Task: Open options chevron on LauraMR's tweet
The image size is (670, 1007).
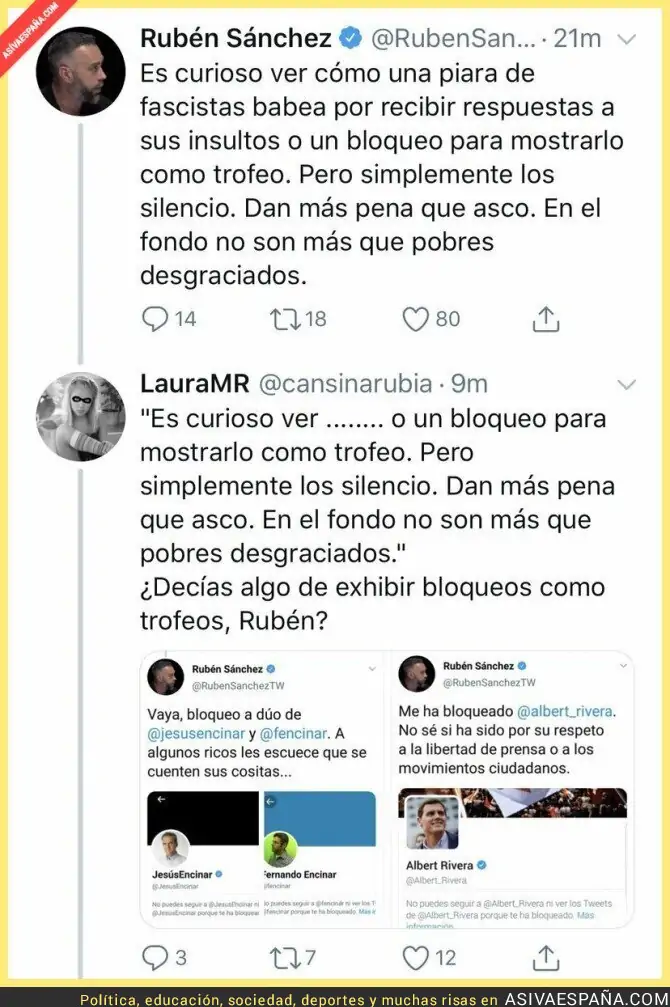Action: (x=626, y=385)
